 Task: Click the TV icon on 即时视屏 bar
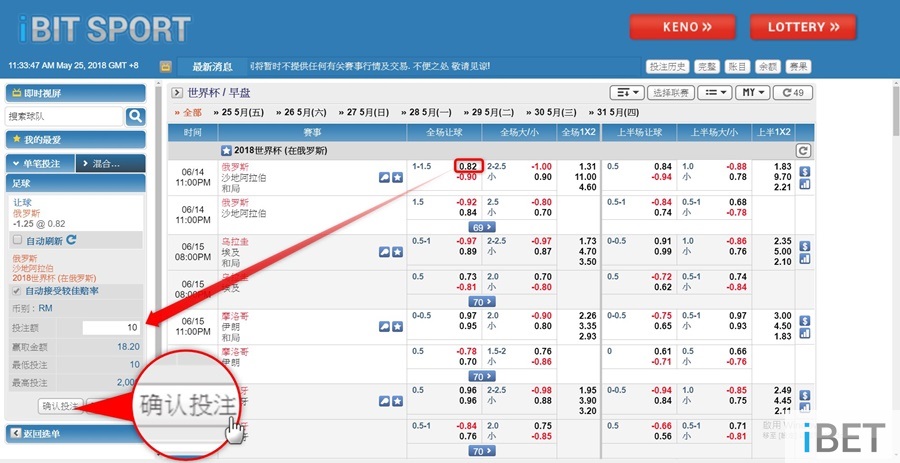(x=17, y=93)
